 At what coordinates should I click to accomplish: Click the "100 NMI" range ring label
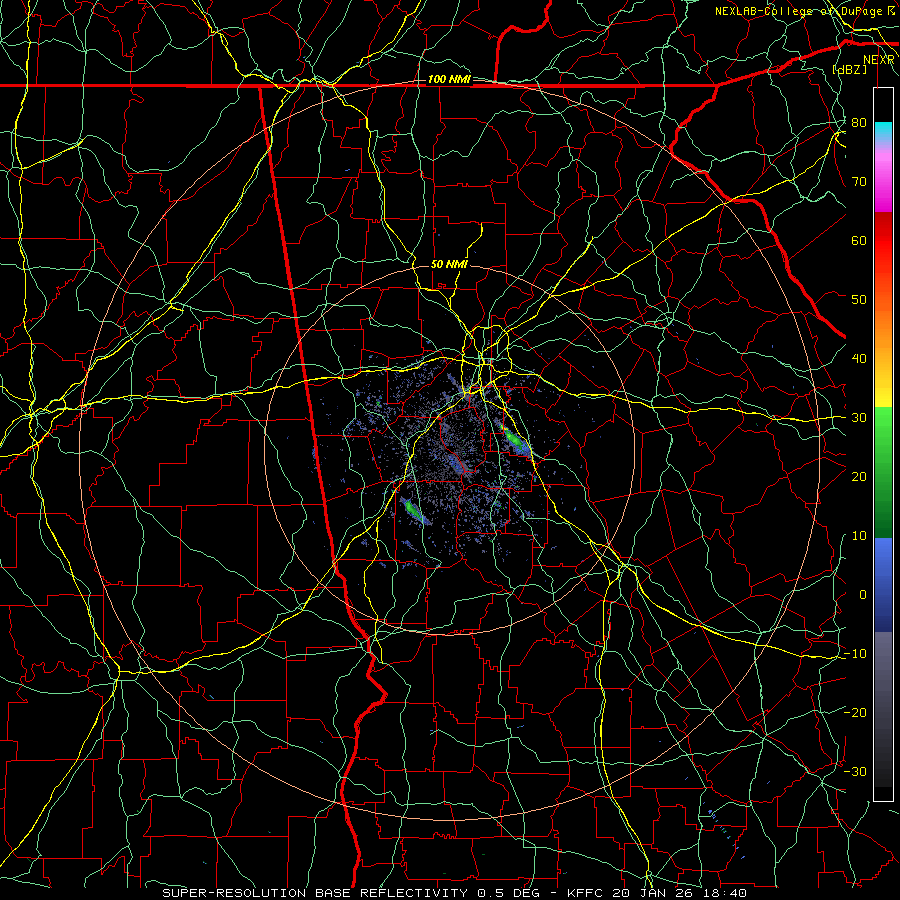point(449,79)
